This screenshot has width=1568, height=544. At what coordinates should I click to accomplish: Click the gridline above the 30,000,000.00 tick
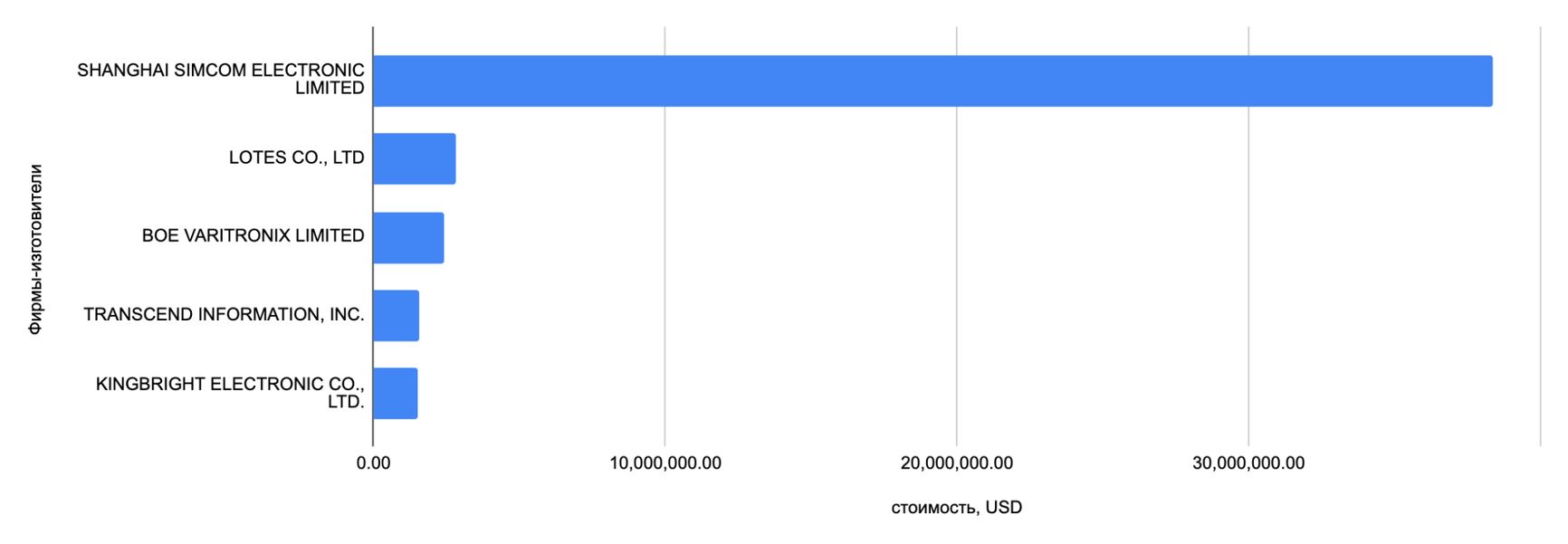point(1248,272)
